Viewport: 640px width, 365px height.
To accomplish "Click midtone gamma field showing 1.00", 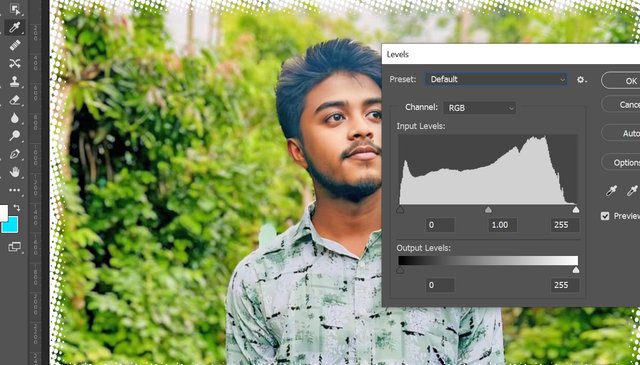I will (502, 225).
